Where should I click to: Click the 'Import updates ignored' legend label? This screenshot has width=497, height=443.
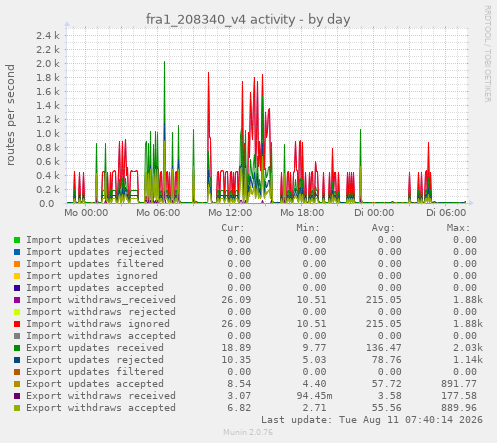pos(92,276)
